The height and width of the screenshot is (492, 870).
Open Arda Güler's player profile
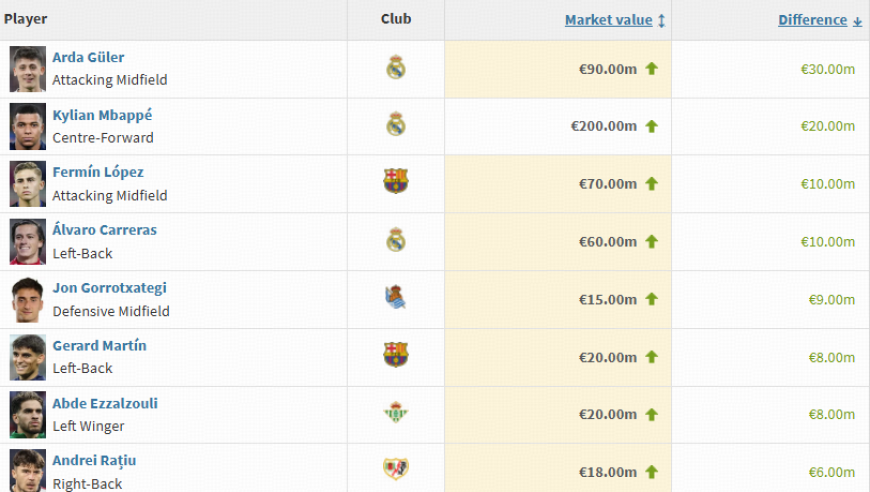(x=88, y=58)
